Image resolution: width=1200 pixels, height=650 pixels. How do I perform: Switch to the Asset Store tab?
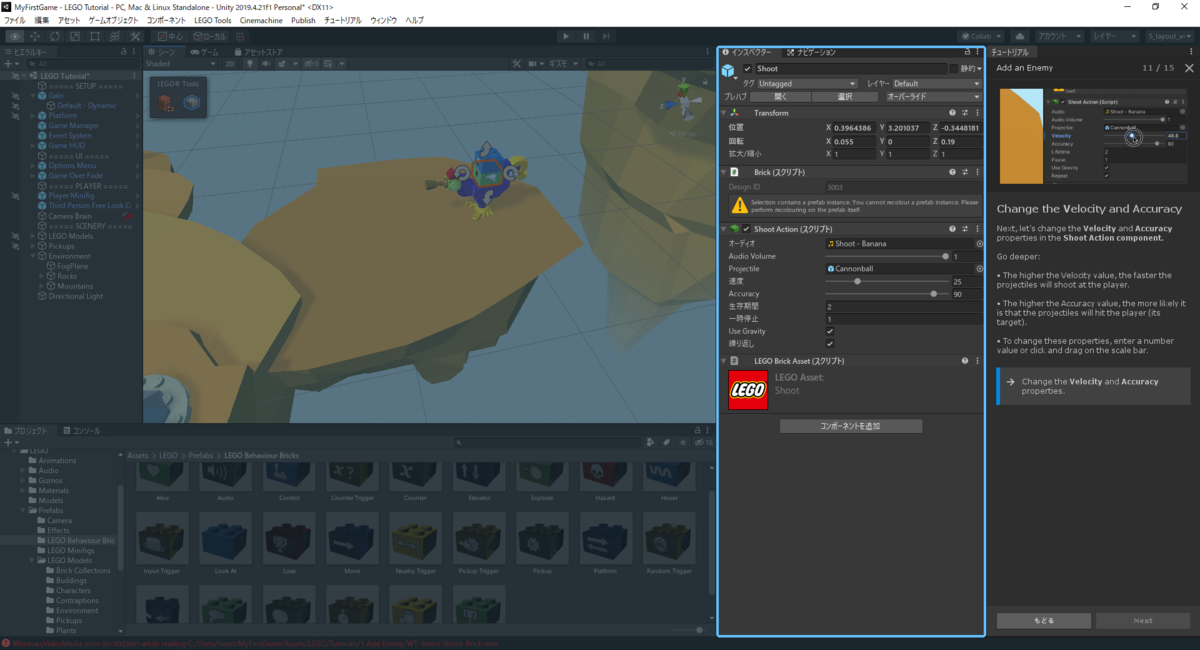coord(258,51)
